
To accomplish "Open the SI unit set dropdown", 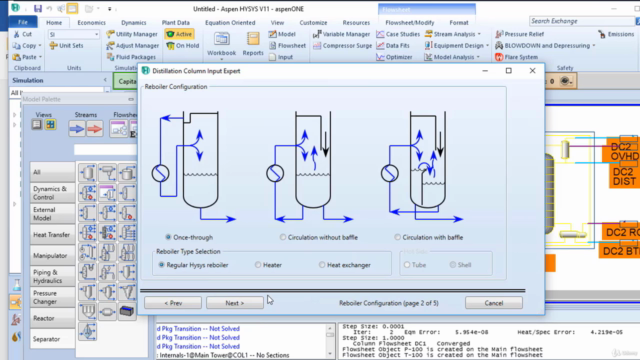I will (96, 34).
